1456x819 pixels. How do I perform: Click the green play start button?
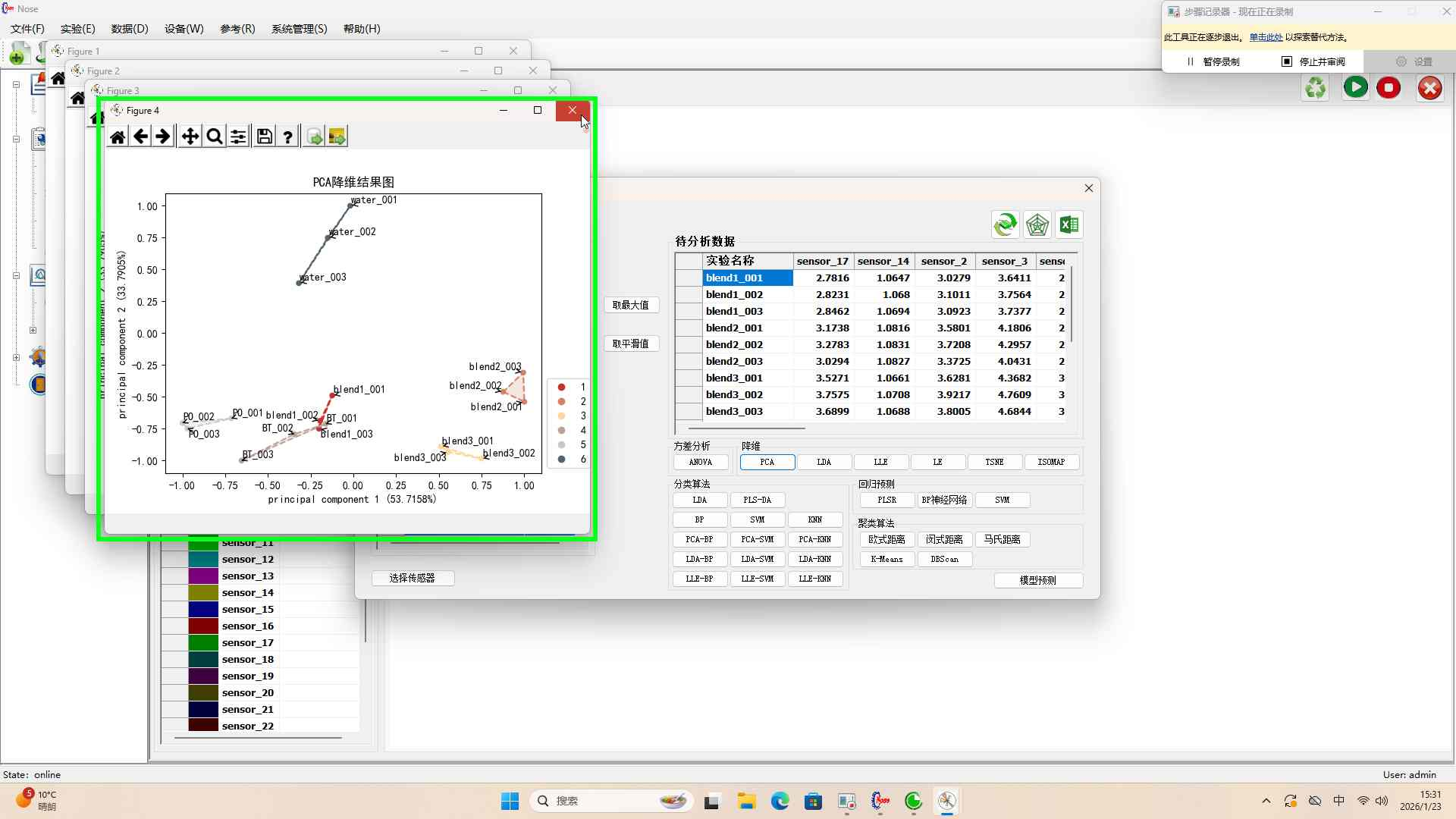click(1355, 88)
